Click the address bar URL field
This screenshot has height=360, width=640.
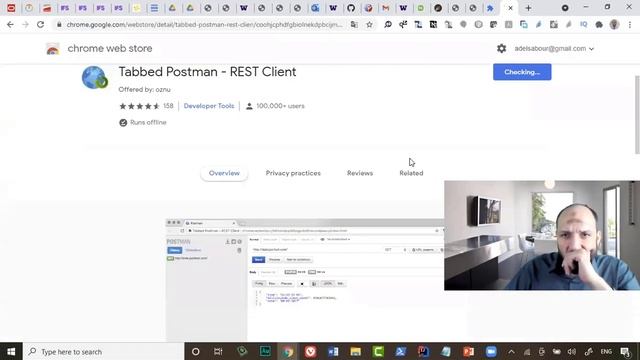204,24
